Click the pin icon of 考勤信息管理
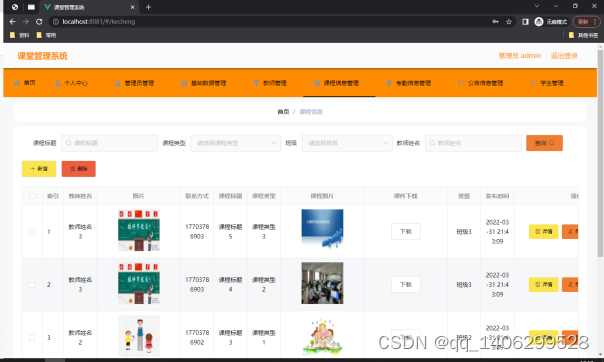 [389, 83]
